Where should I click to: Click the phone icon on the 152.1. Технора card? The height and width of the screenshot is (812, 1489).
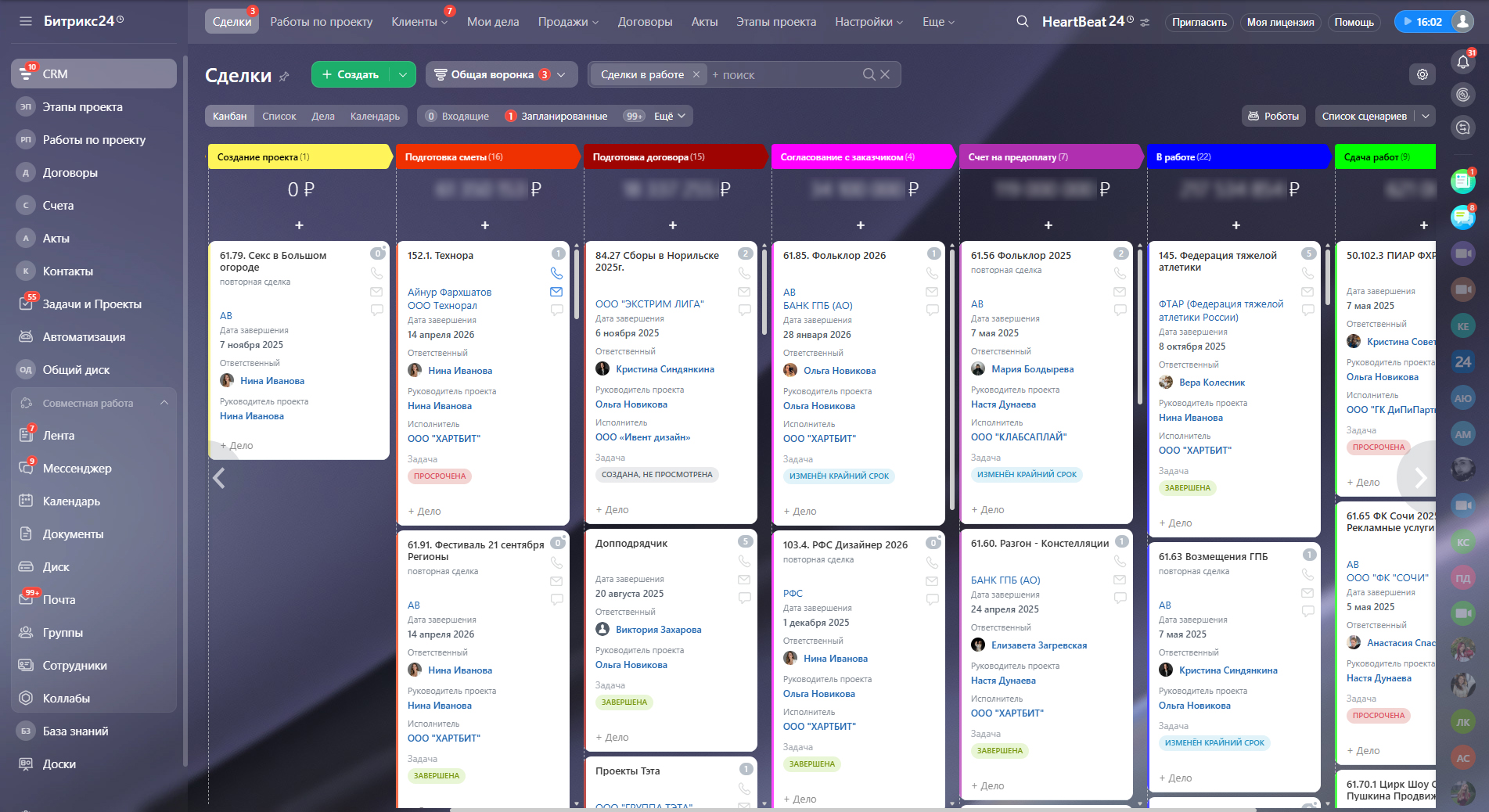click(556, 273)
